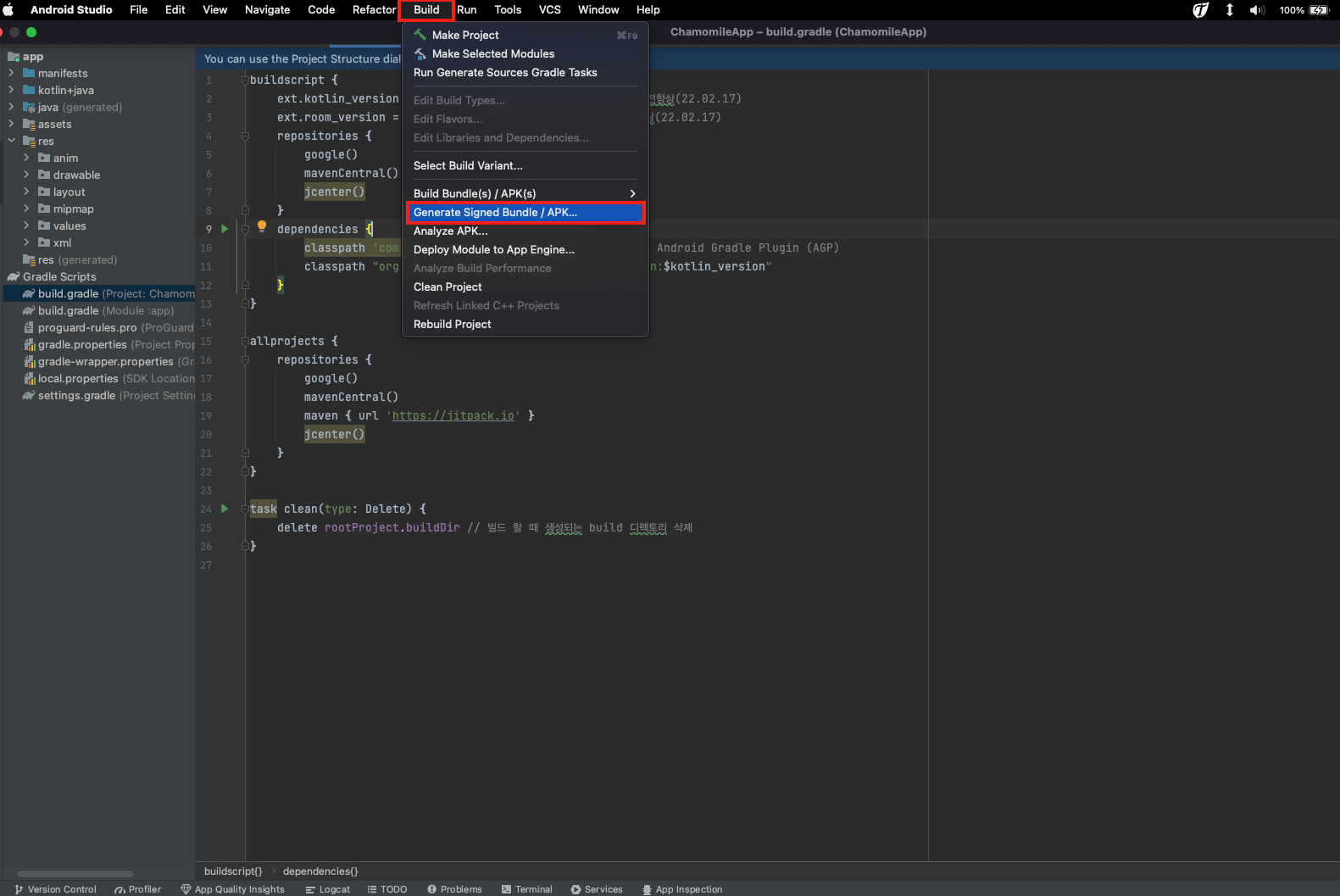Open Logcat from the bottom bar
The width and height of the screenshot is (1340, 896).
click(x=328, y=889)
